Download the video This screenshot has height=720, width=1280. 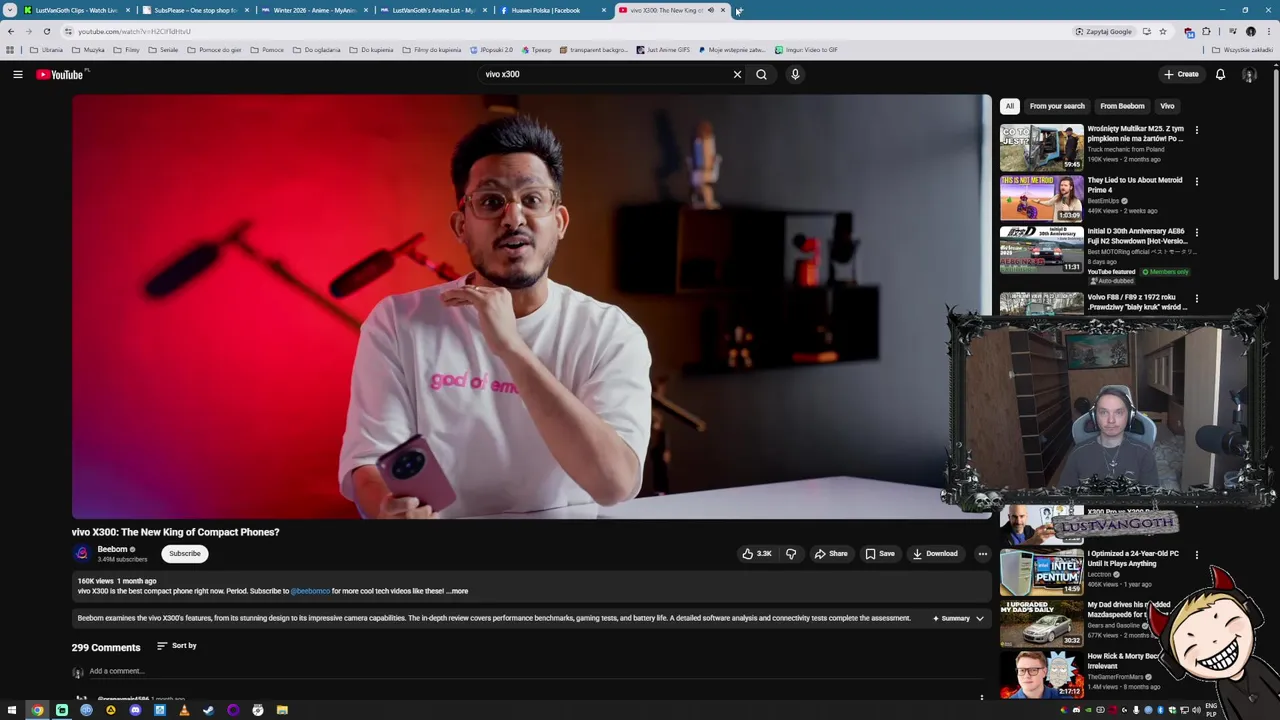pos(935,554)
